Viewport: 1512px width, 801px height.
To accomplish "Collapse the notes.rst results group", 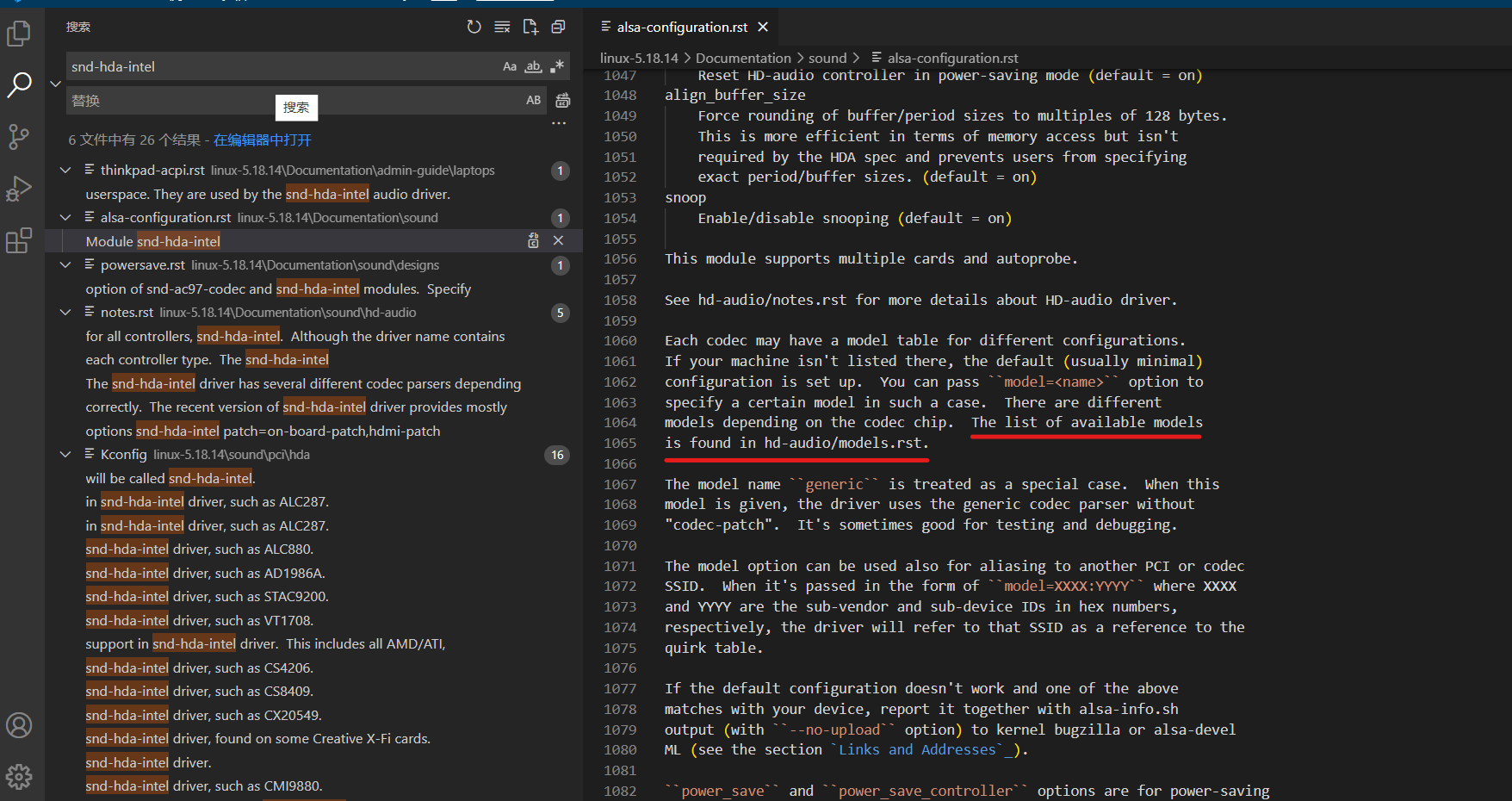I will [65, 313].
